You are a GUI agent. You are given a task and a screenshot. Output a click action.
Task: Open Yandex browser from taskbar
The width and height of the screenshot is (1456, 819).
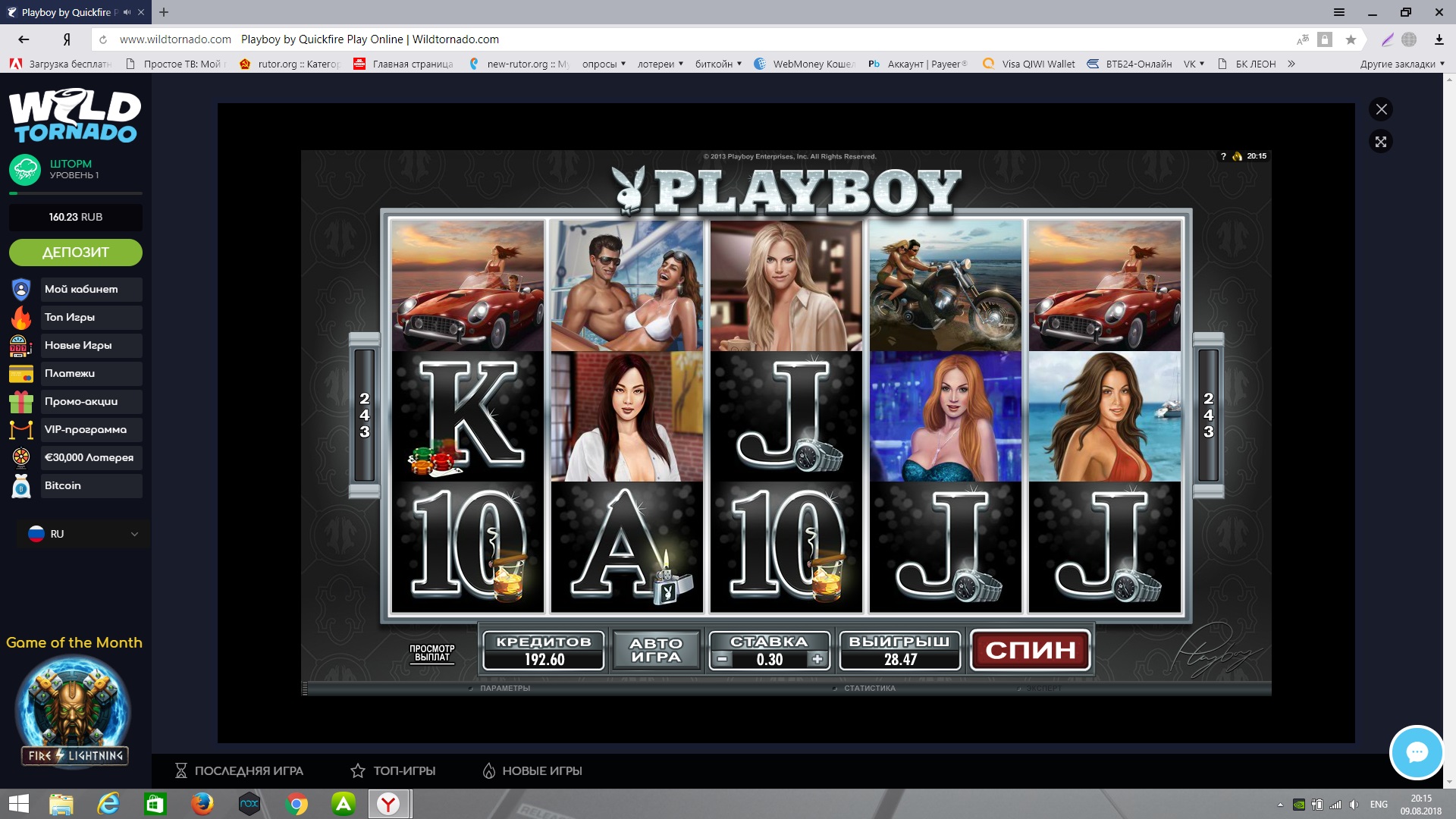click(388, 804)
